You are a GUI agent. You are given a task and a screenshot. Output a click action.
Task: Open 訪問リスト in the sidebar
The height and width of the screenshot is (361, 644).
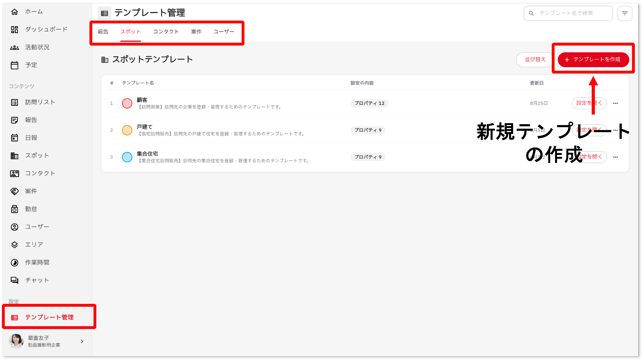32,102
